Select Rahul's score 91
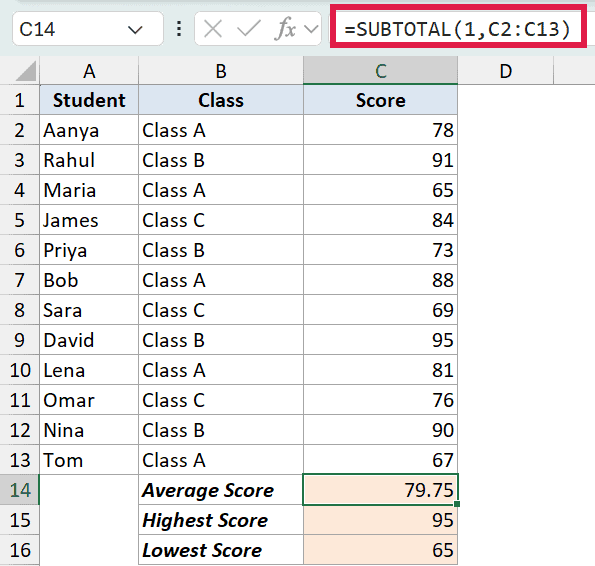The height and width of the screenshot is (566, 595). click(381, 160)
